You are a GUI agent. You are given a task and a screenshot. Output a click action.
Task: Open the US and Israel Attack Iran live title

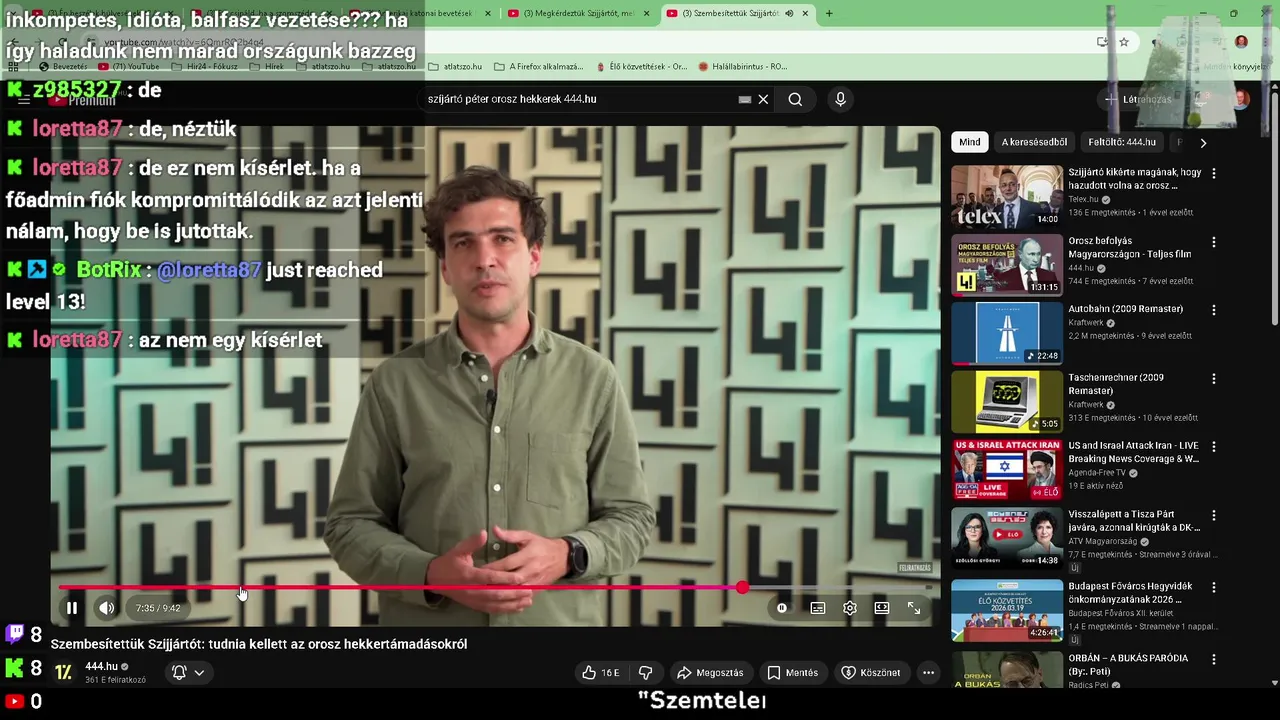[1133, 452]
